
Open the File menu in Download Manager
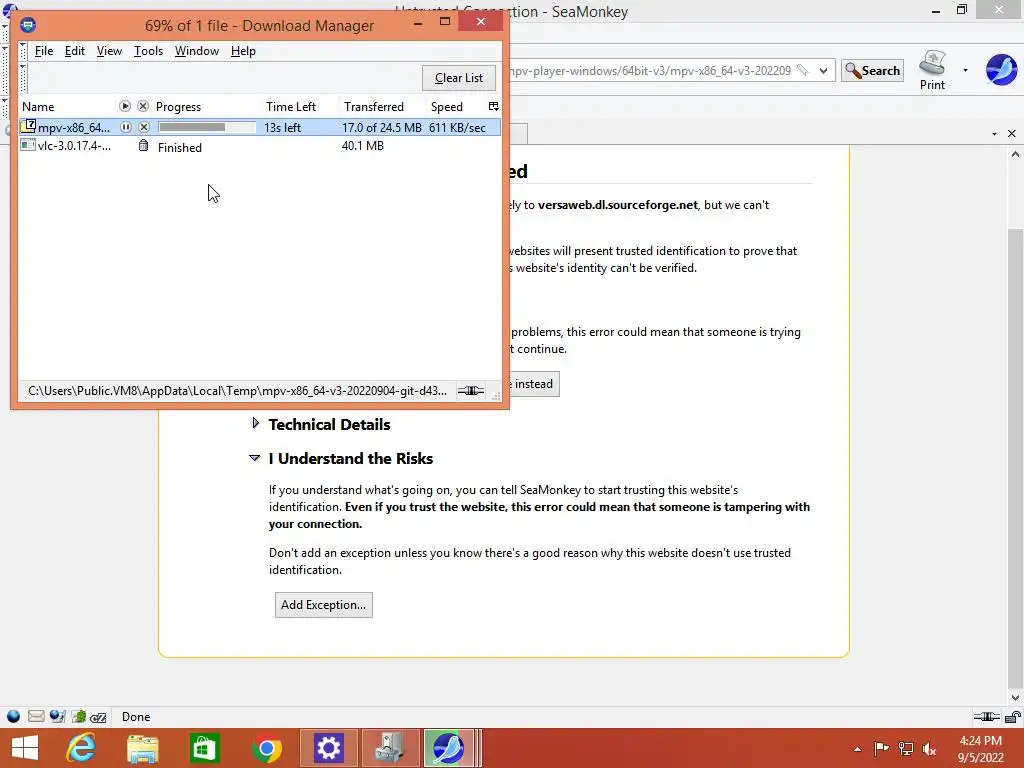[44, 51]
